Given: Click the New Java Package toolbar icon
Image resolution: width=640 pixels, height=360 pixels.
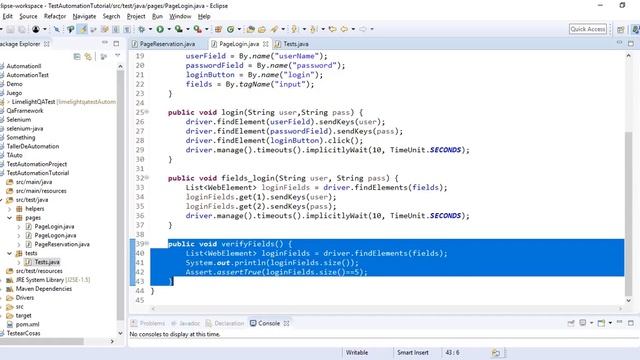Looking at the screenshot, I should (x=218, y=29).
